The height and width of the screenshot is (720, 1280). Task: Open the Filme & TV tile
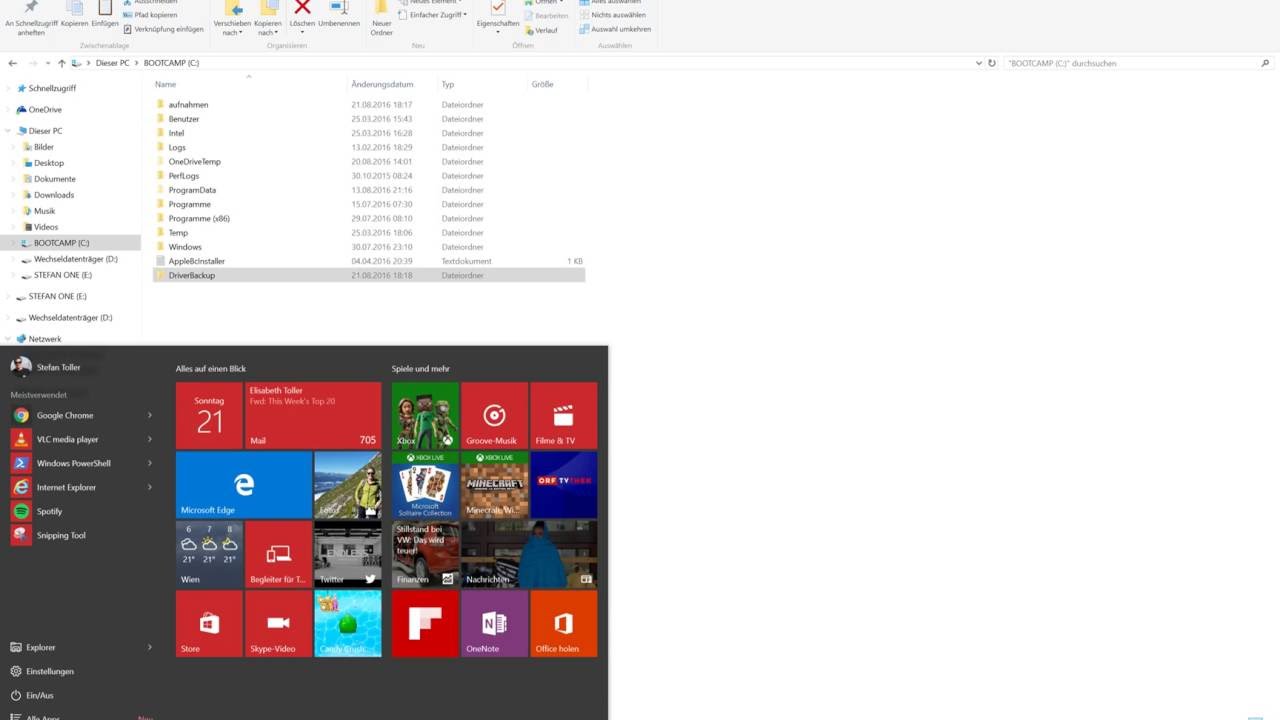tap(564, 415)
